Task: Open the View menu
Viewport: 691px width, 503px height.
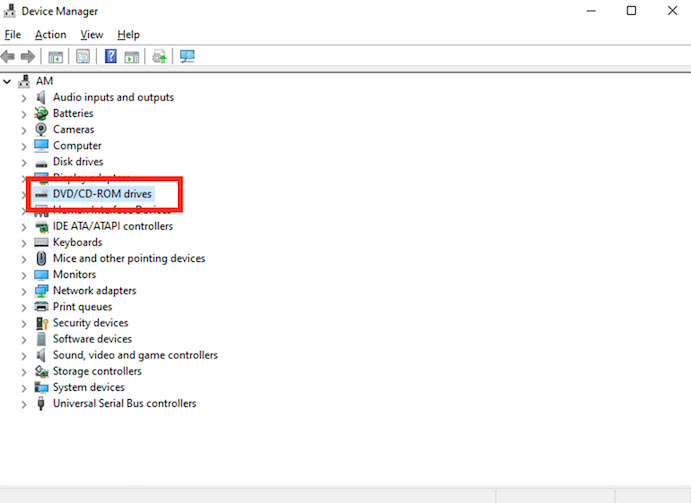Action: [92, 34]
